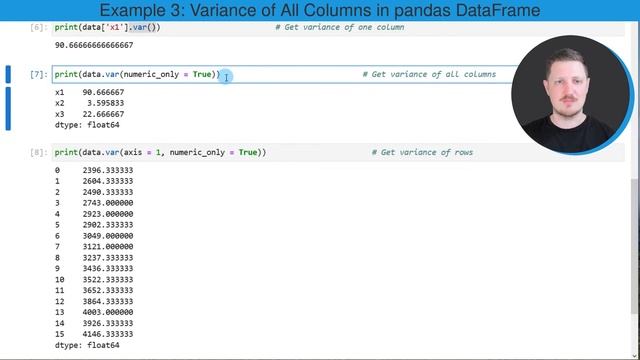Click the comment 'Get variance of all columns'
The height and width of the screenshot is (360, 640).
pyautogui.click(x=429, y=74)
